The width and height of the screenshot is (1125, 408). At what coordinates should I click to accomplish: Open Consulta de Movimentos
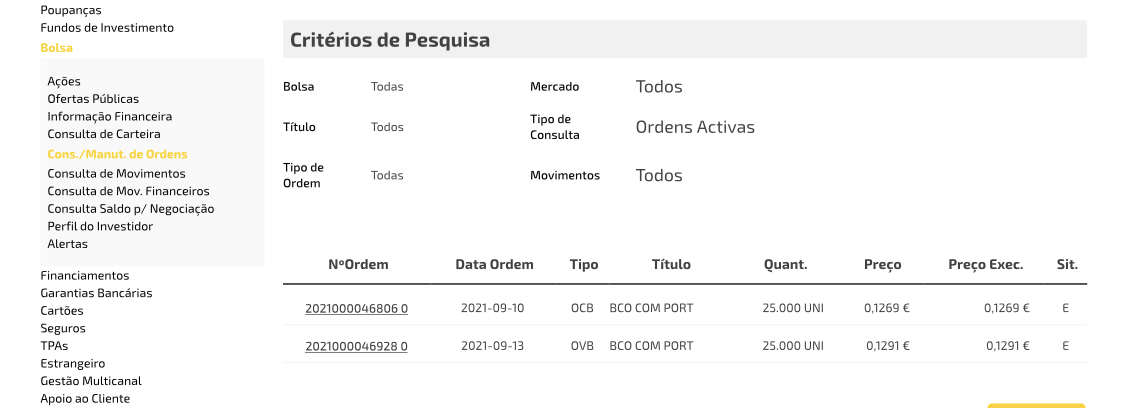pos(116,173)
